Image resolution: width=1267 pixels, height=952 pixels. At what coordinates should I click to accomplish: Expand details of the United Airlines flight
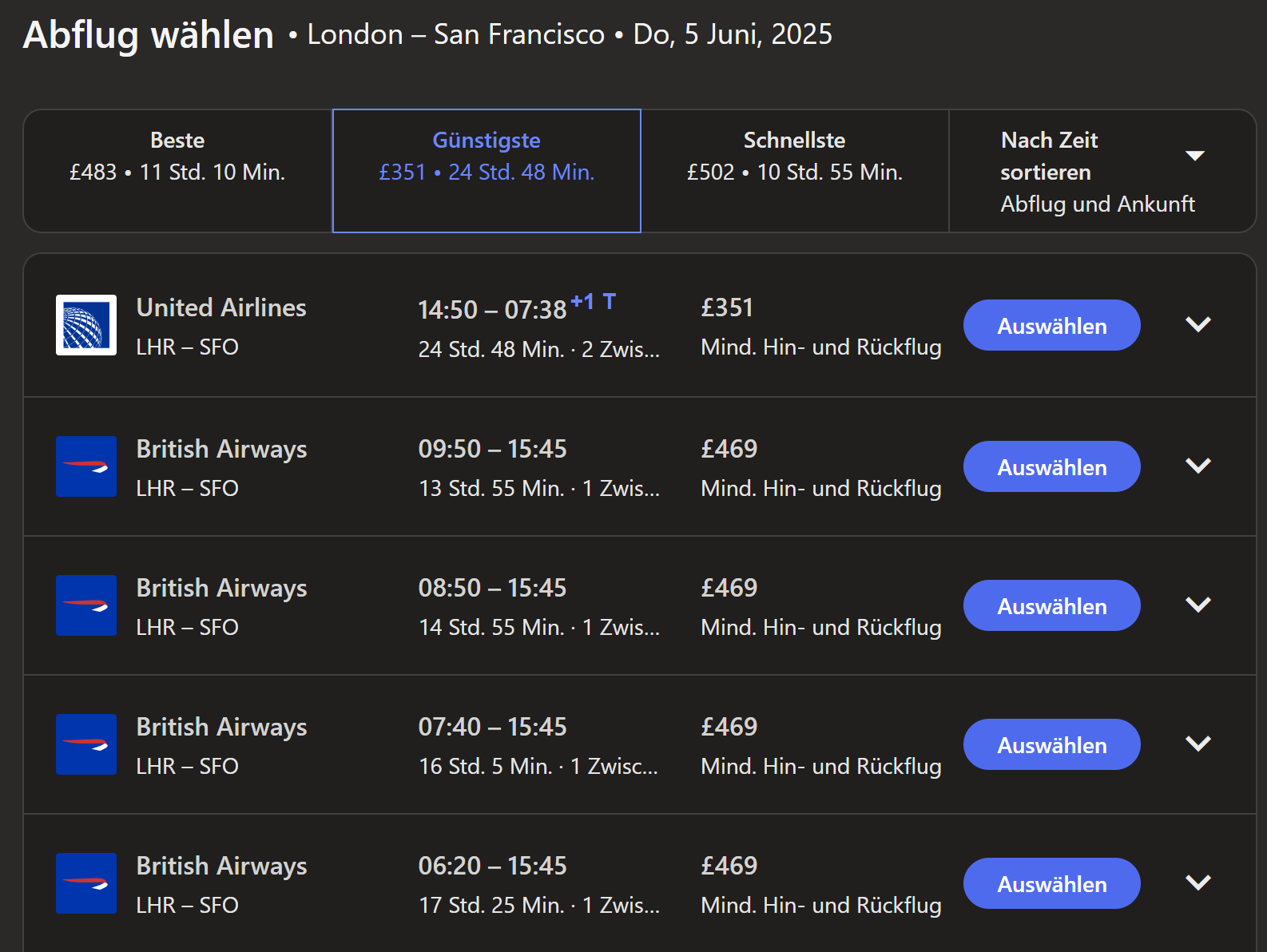pos(1198,324)
